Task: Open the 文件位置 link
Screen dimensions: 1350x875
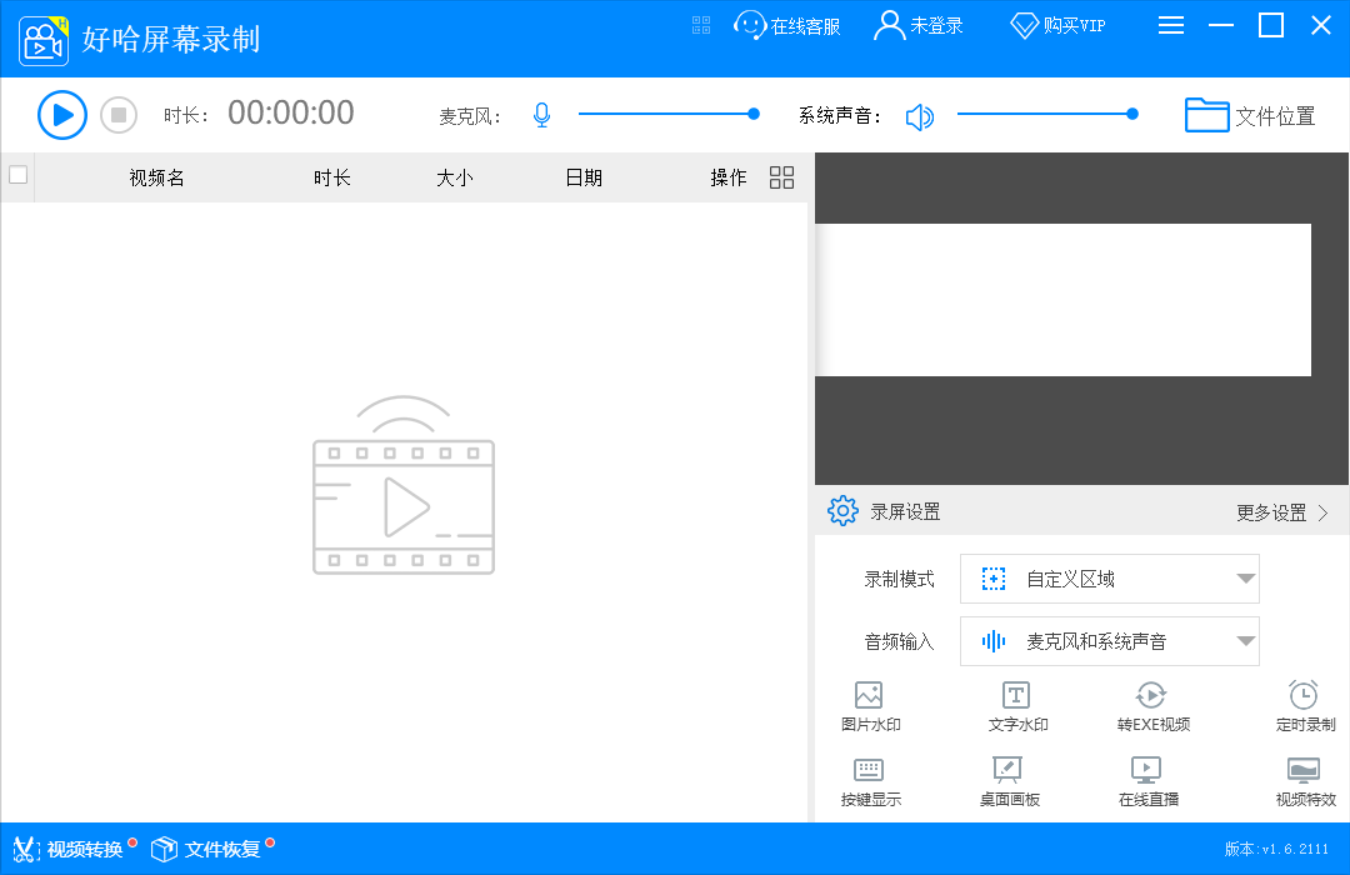Action: click(1275, 116)
